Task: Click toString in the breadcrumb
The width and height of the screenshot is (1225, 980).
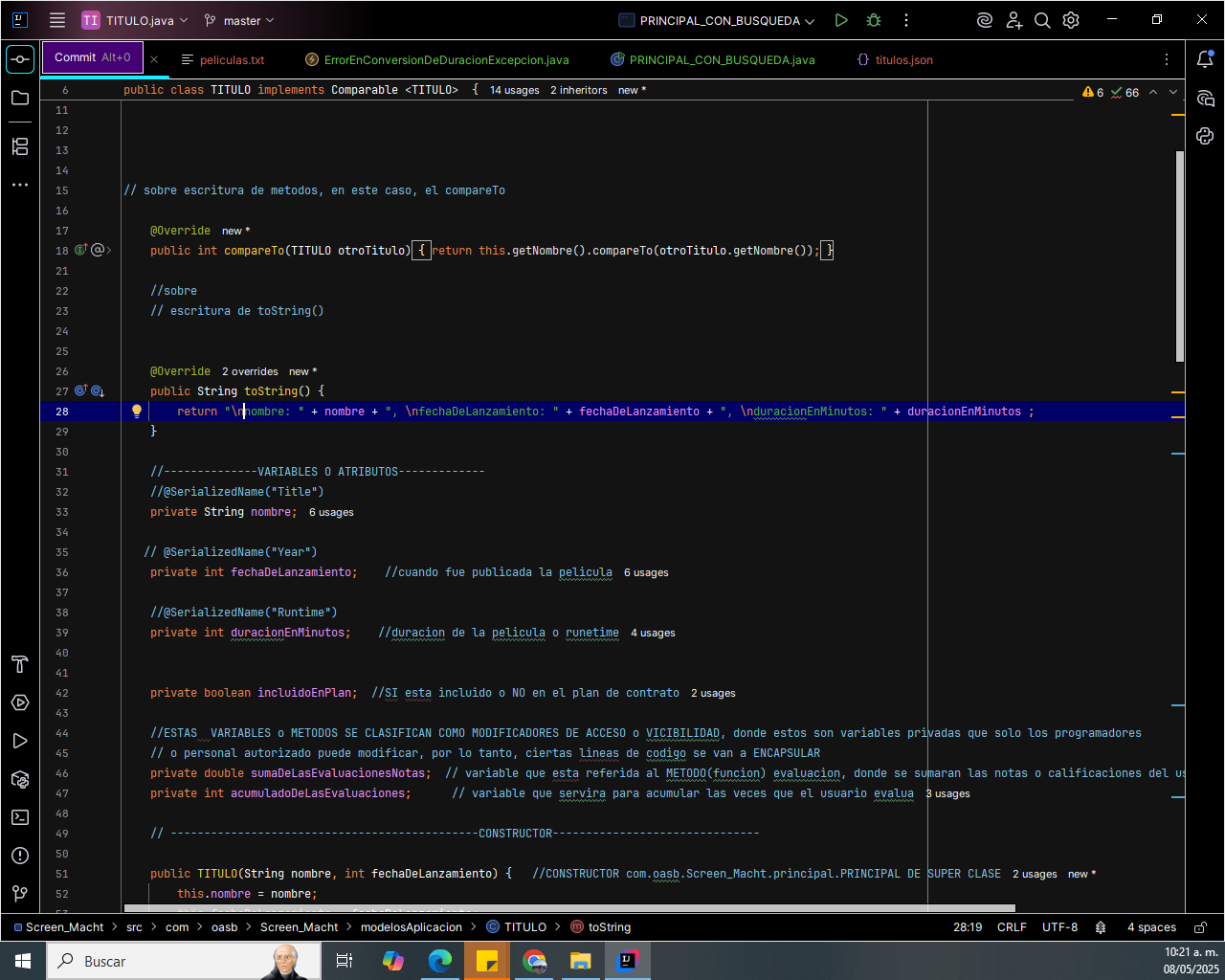Action: (x=601, y=927)
